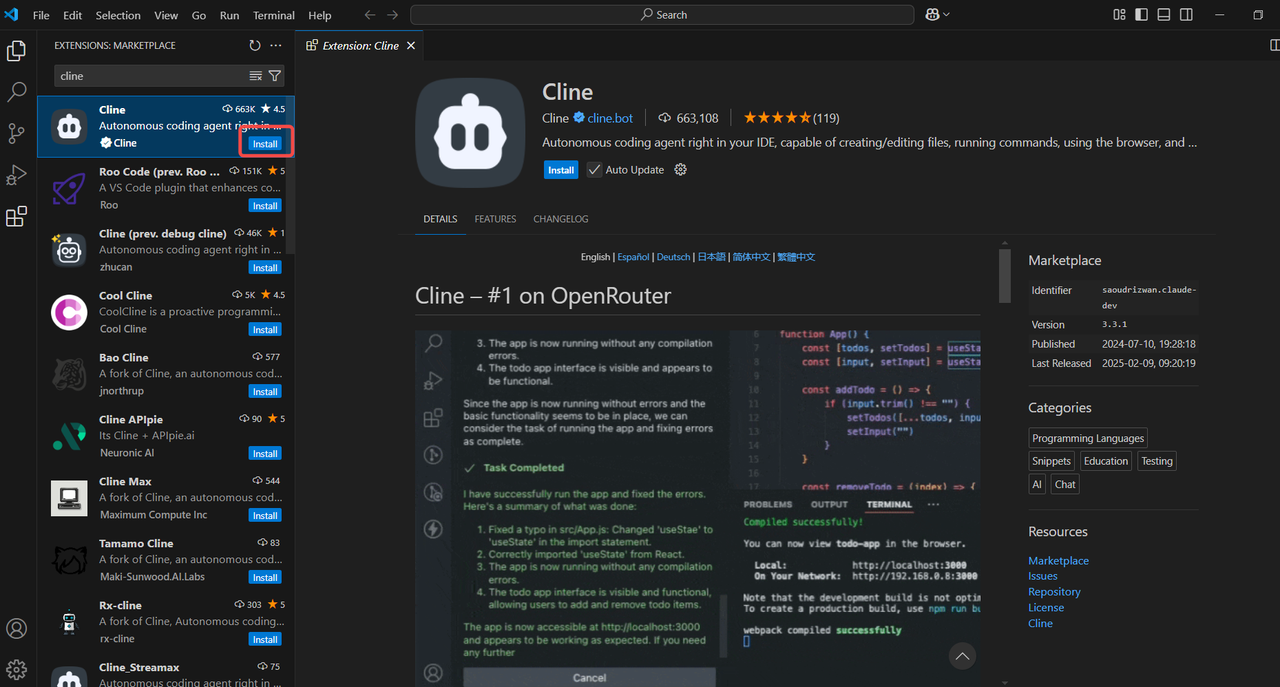Go back using the navigation arrow
Viewport: 1280px width, 687px height.
370,15
